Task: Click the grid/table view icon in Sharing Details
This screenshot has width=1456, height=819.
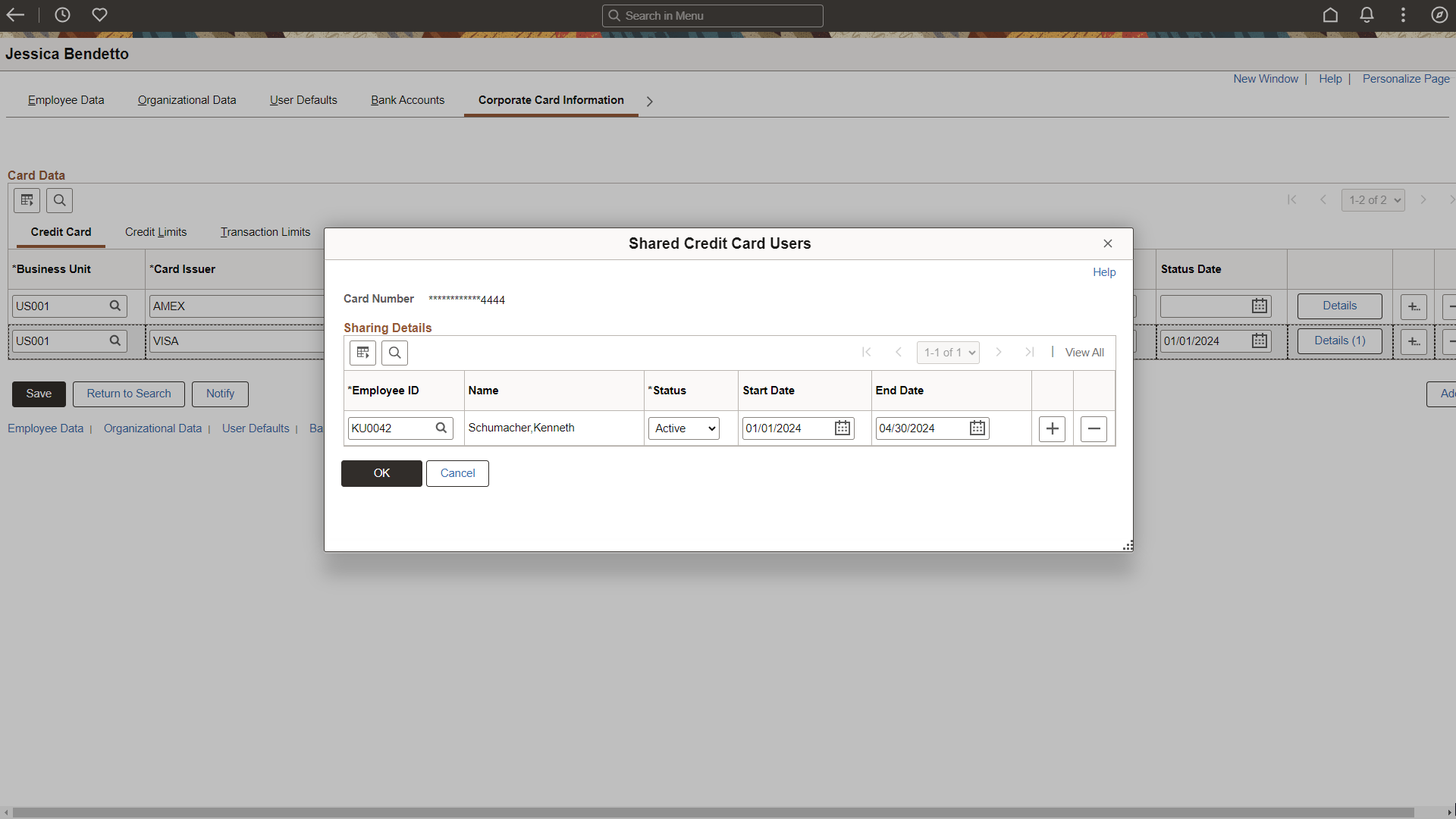Action: (x=362, y=352)
